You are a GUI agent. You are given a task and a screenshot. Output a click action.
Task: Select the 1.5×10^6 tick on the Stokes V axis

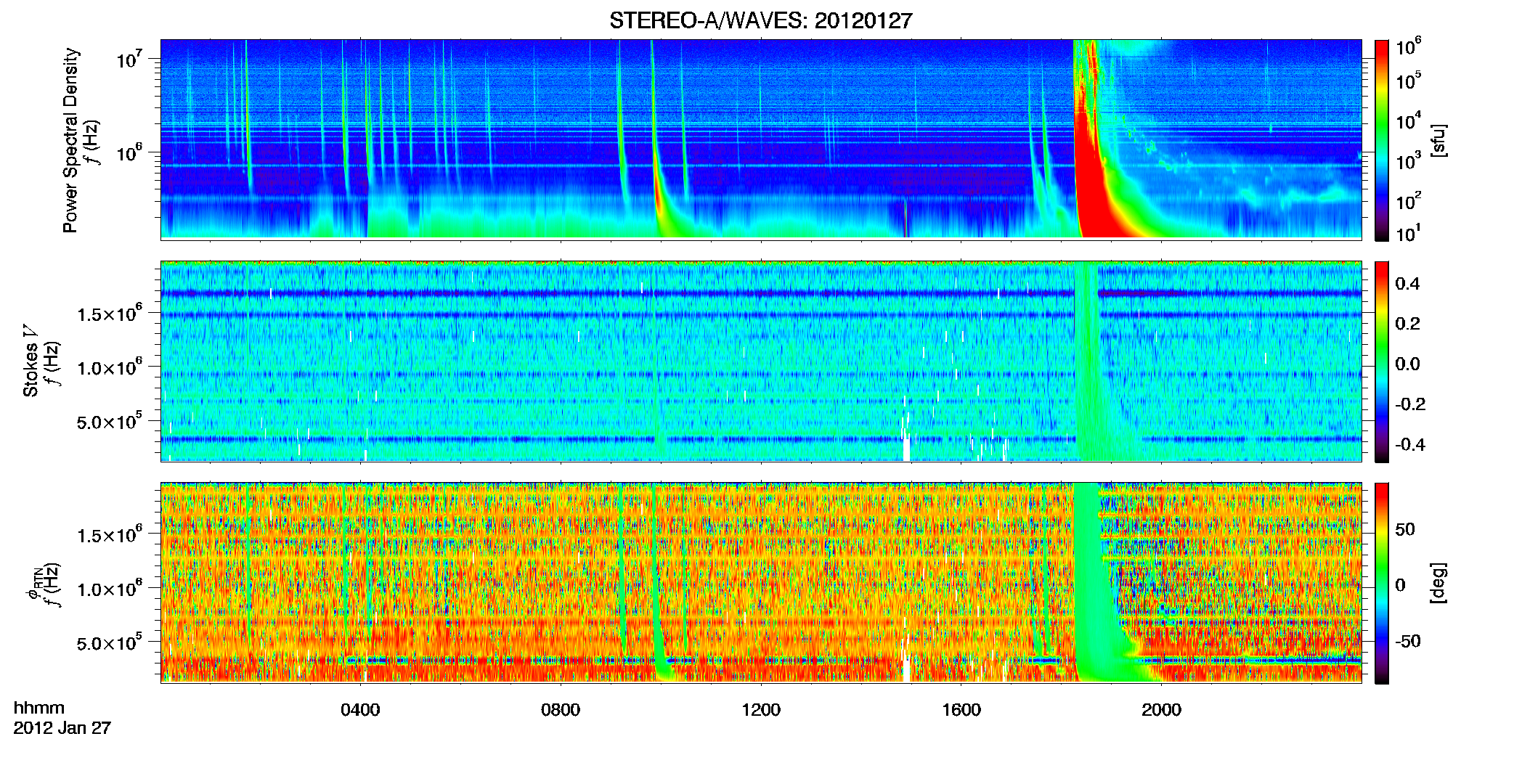110,314
